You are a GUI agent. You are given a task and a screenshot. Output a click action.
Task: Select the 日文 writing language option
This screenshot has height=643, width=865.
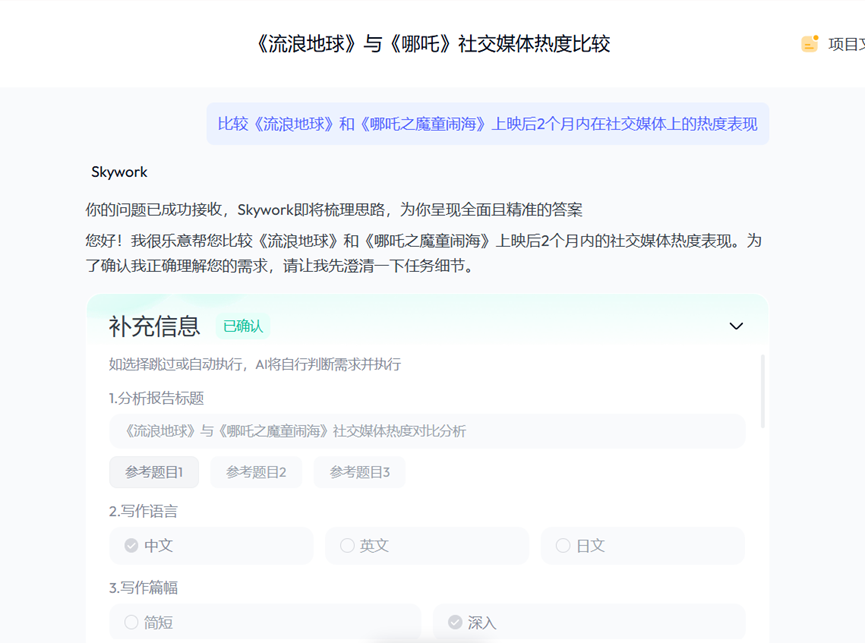[x=643, y=545]
